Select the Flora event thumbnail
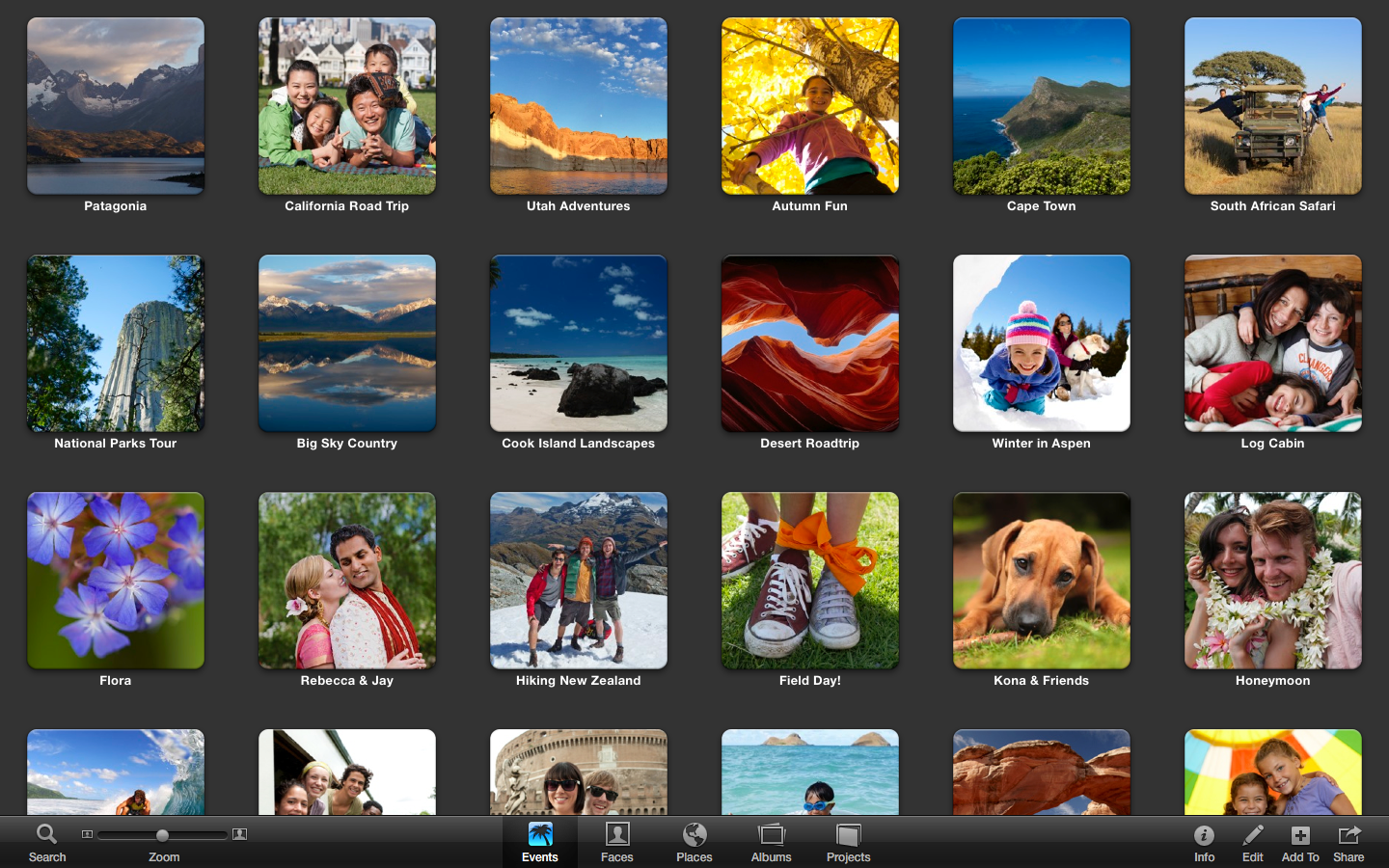Image resolution: width=1389 pixels, height=868 pixels. 116,581
